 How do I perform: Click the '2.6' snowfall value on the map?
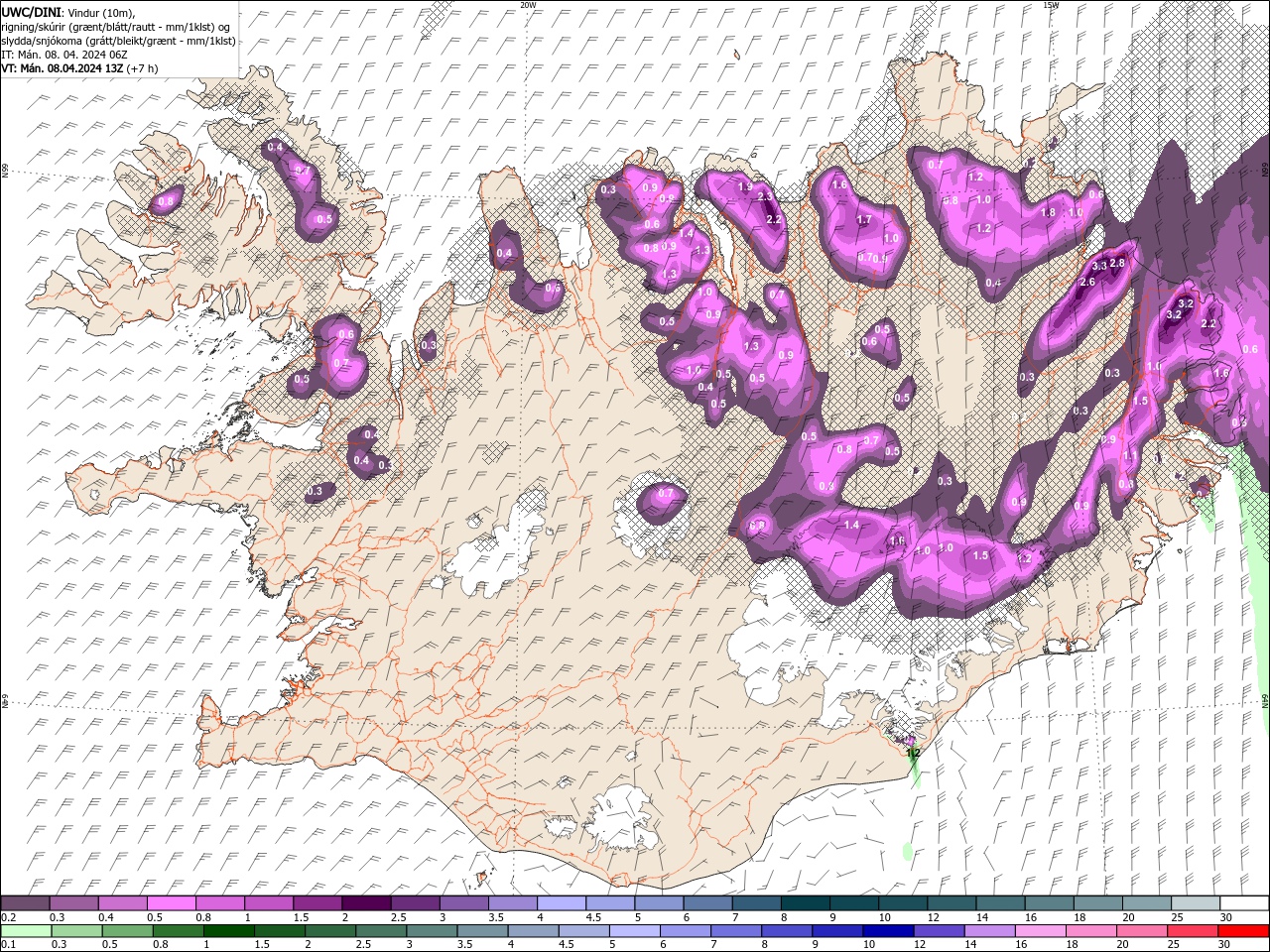click(1087, 283)
